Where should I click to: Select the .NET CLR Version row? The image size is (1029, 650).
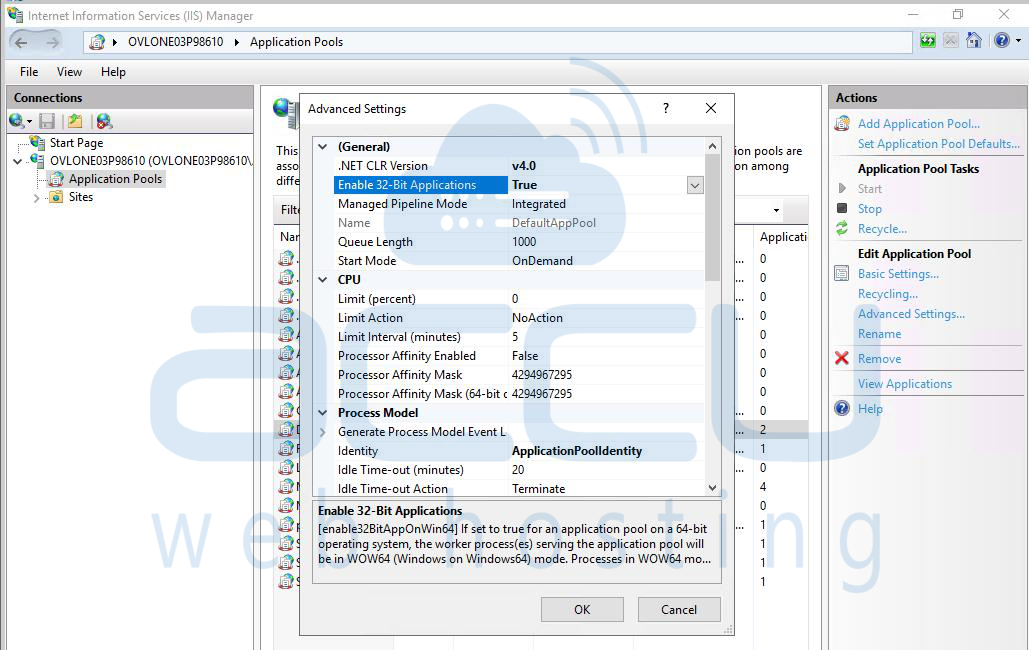519,166
